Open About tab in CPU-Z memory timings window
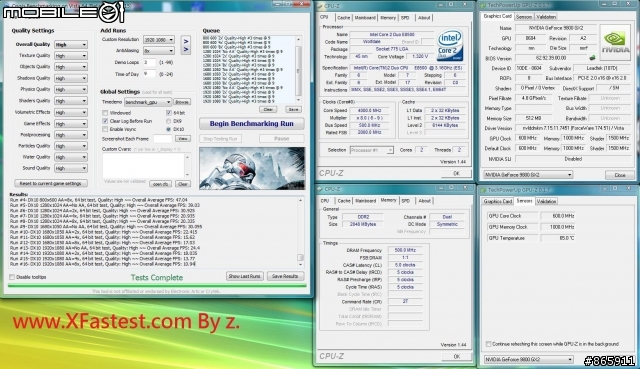Viewport: 640px width, 369px height. point(424,201)
